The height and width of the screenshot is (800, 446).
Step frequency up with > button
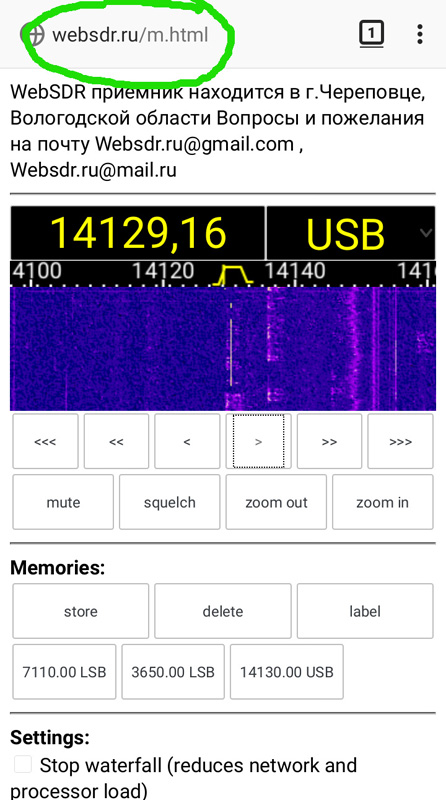pyautogui.click(x=258, y=441)
